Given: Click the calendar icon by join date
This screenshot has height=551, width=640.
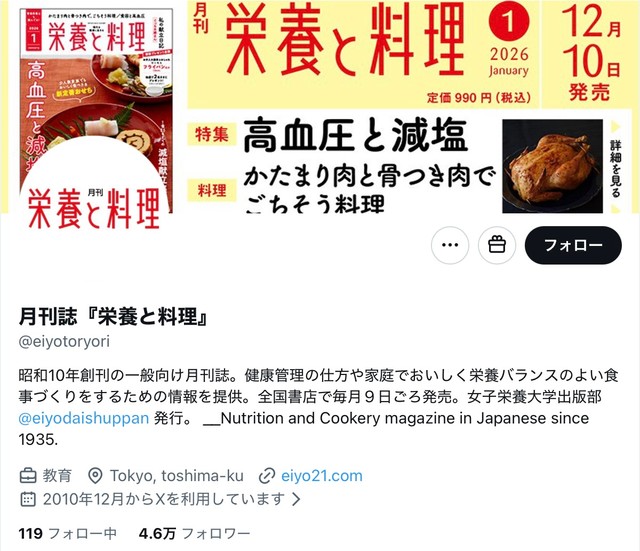Looking at the screenshot, I should 28,499.
